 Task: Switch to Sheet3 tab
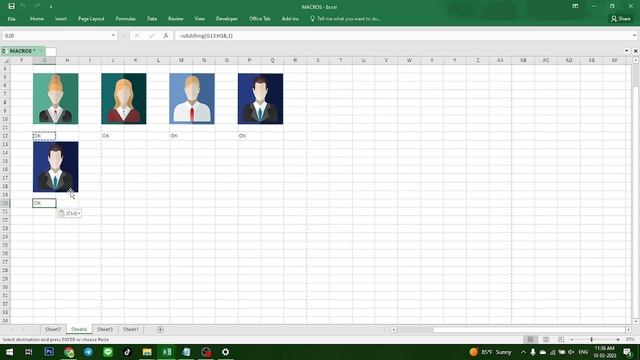(105, 329)
